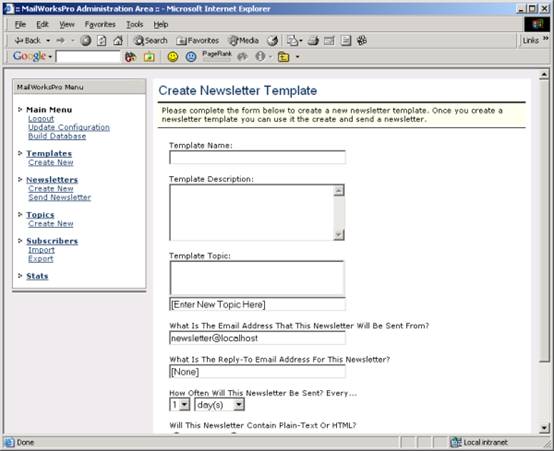The width and height of the screenshot is (554, 451).
Task: Click the Home icon in toolbar
Action: tap(118, 41)
